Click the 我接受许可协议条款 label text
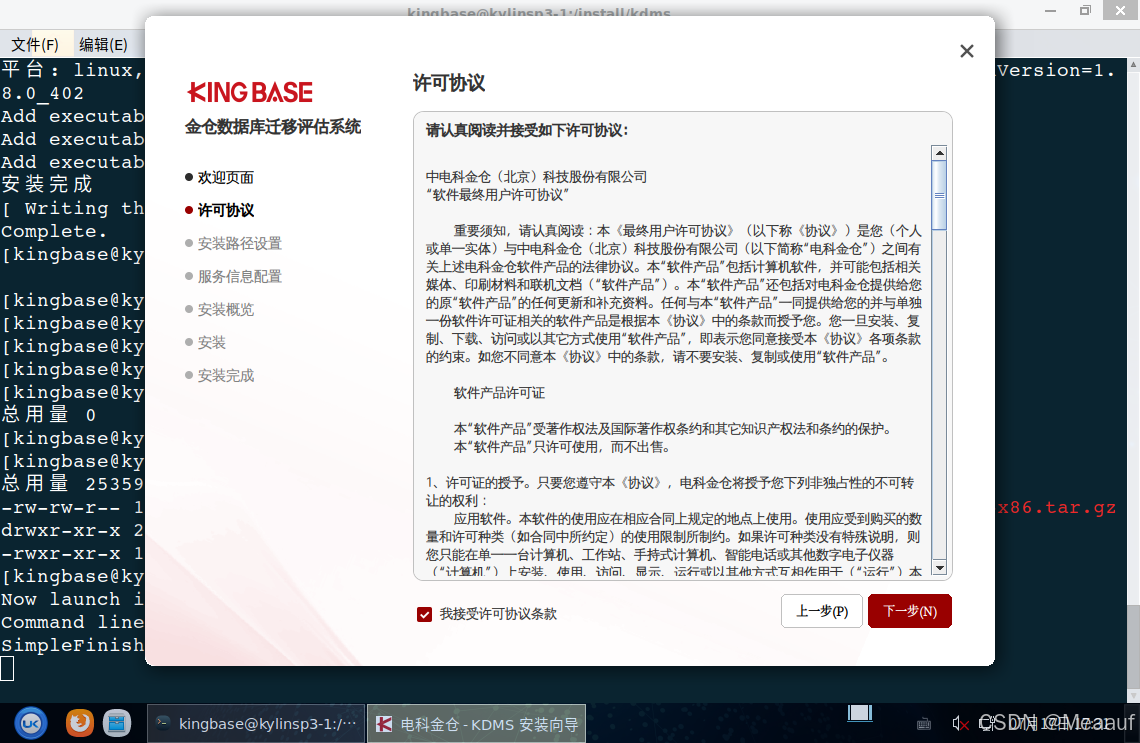 [x=498, y=614]
